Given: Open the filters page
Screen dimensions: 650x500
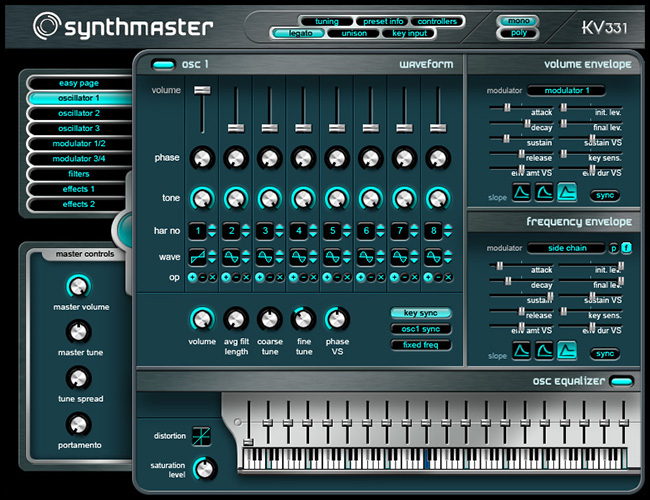Looking at the screenshot, I should tap(79, 174).
